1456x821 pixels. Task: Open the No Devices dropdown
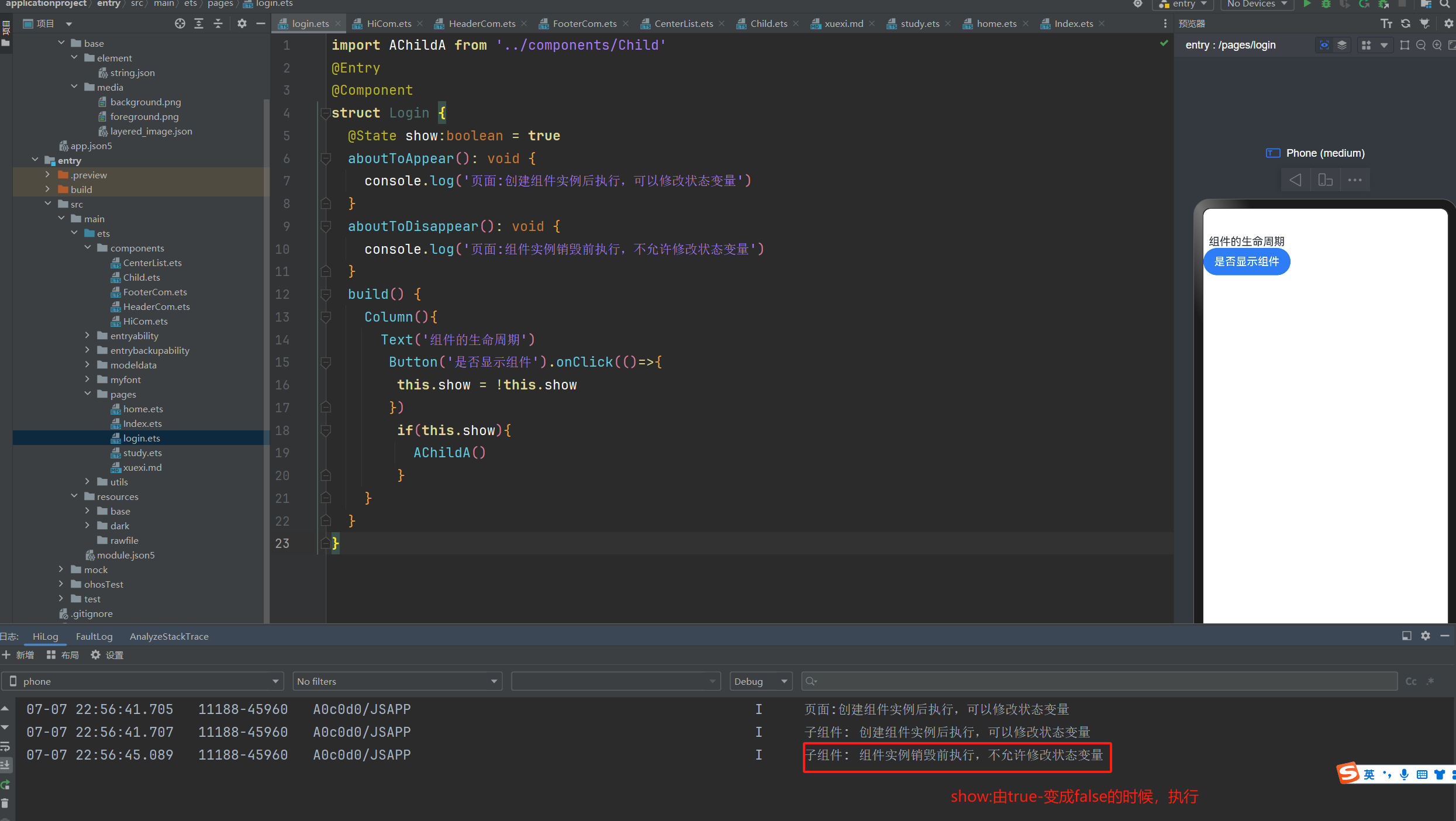[1257, 4]
